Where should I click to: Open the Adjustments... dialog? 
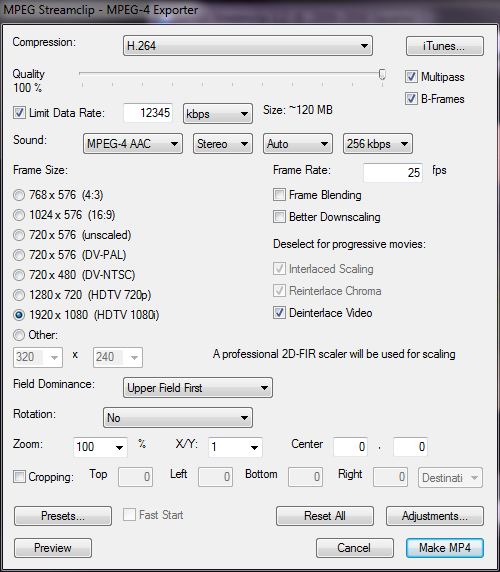(x=435, y=516)
